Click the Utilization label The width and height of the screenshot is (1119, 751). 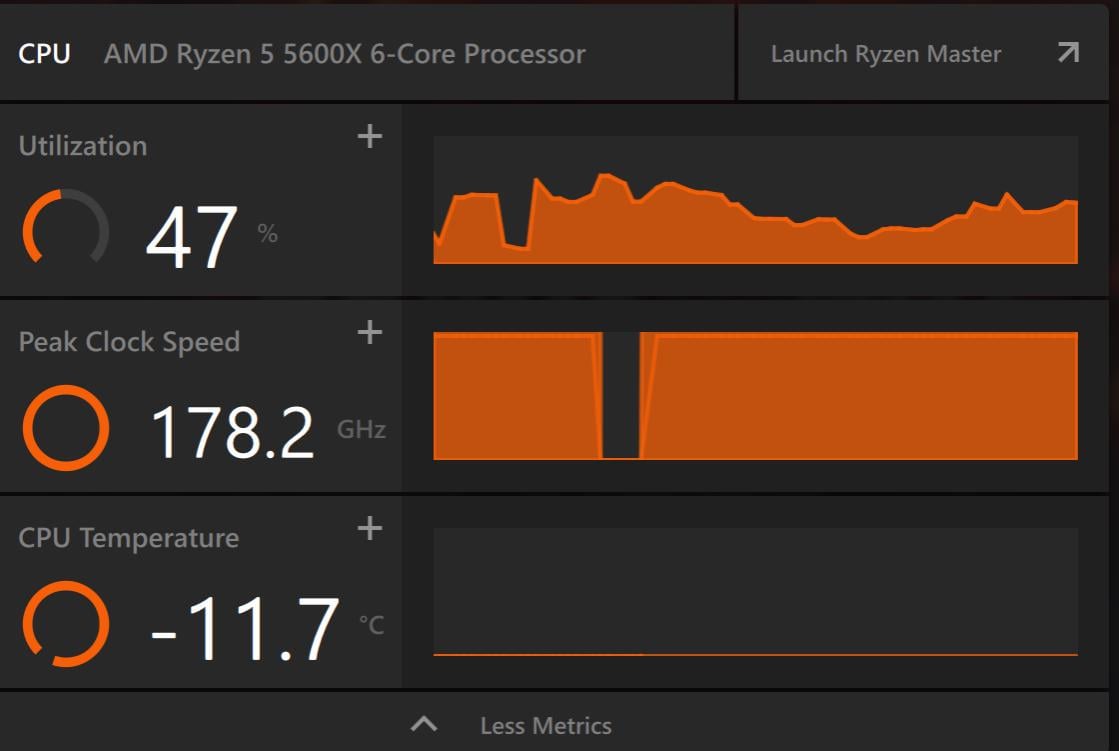[83, 146]
